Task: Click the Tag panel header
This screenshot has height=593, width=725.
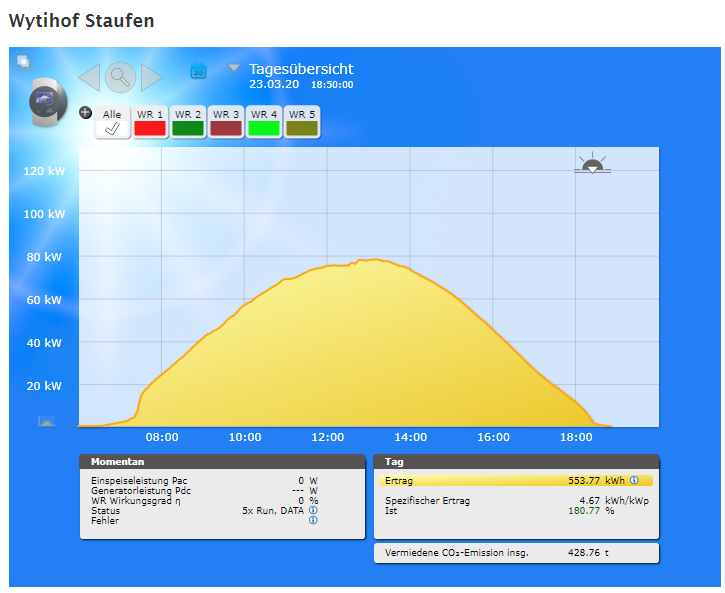Action: click(516, 461)
